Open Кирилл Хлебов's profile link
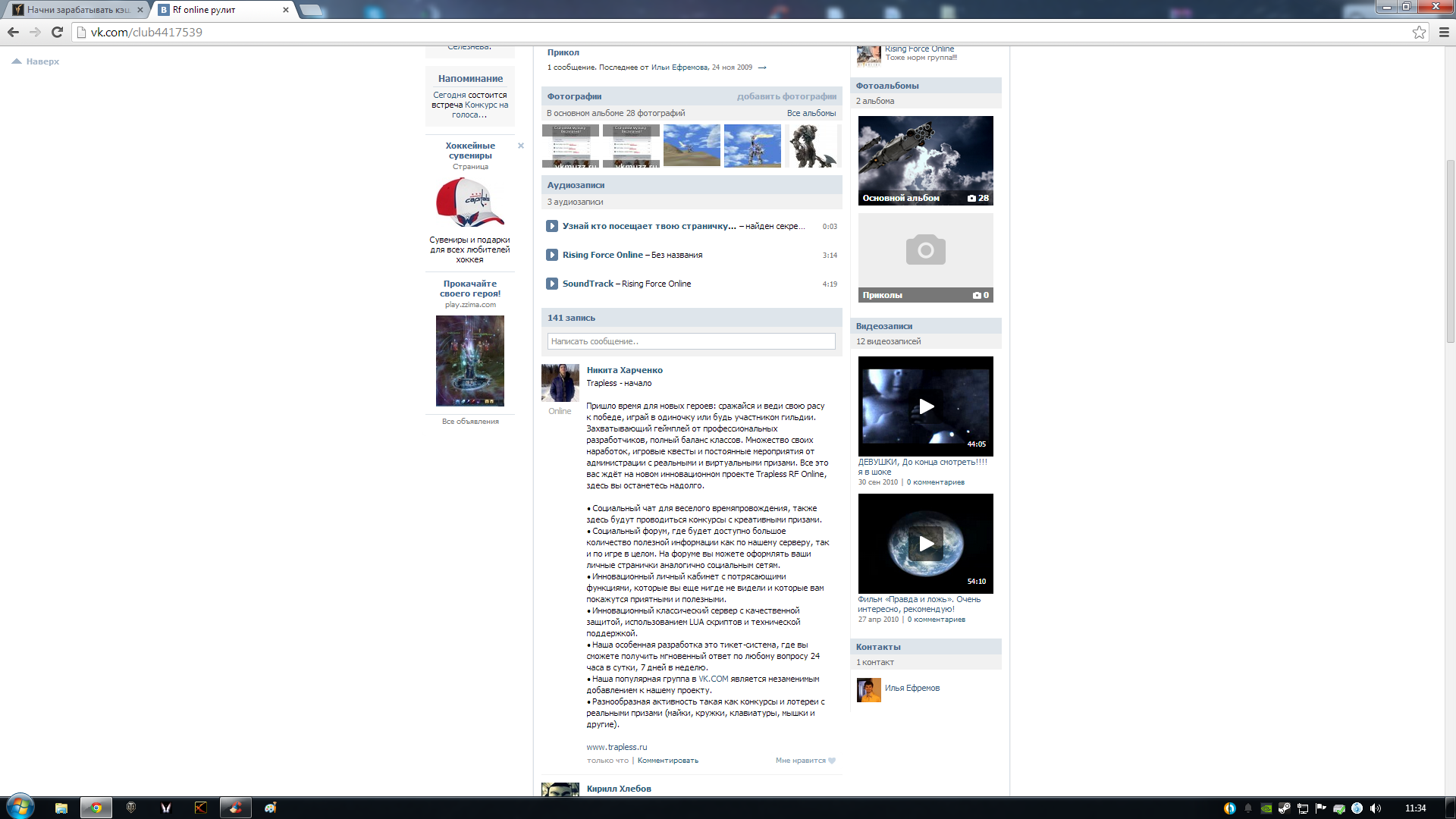1456x819 pixels. pyautogui.click(x=618, y=789)
